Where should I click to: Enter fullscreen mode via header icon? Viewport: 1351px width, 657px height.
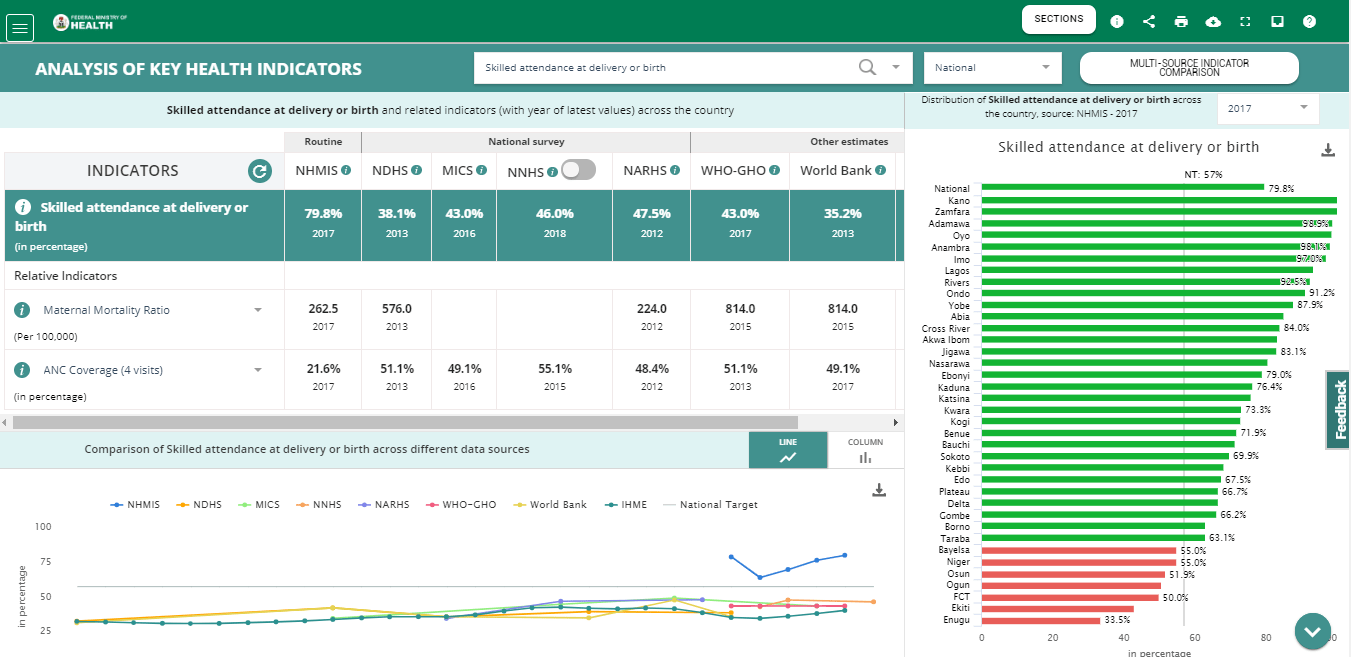(1245, 21)
